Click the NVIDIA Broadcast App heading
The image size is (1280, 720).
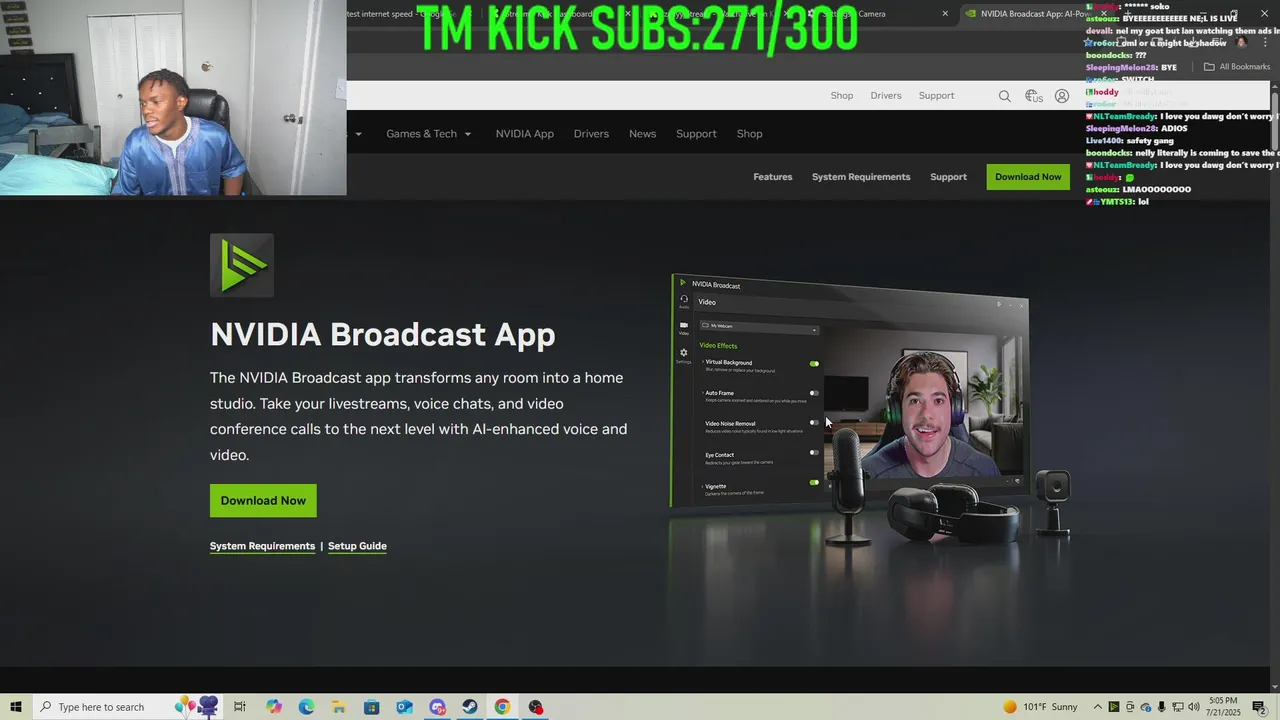(x=382, y=334)
